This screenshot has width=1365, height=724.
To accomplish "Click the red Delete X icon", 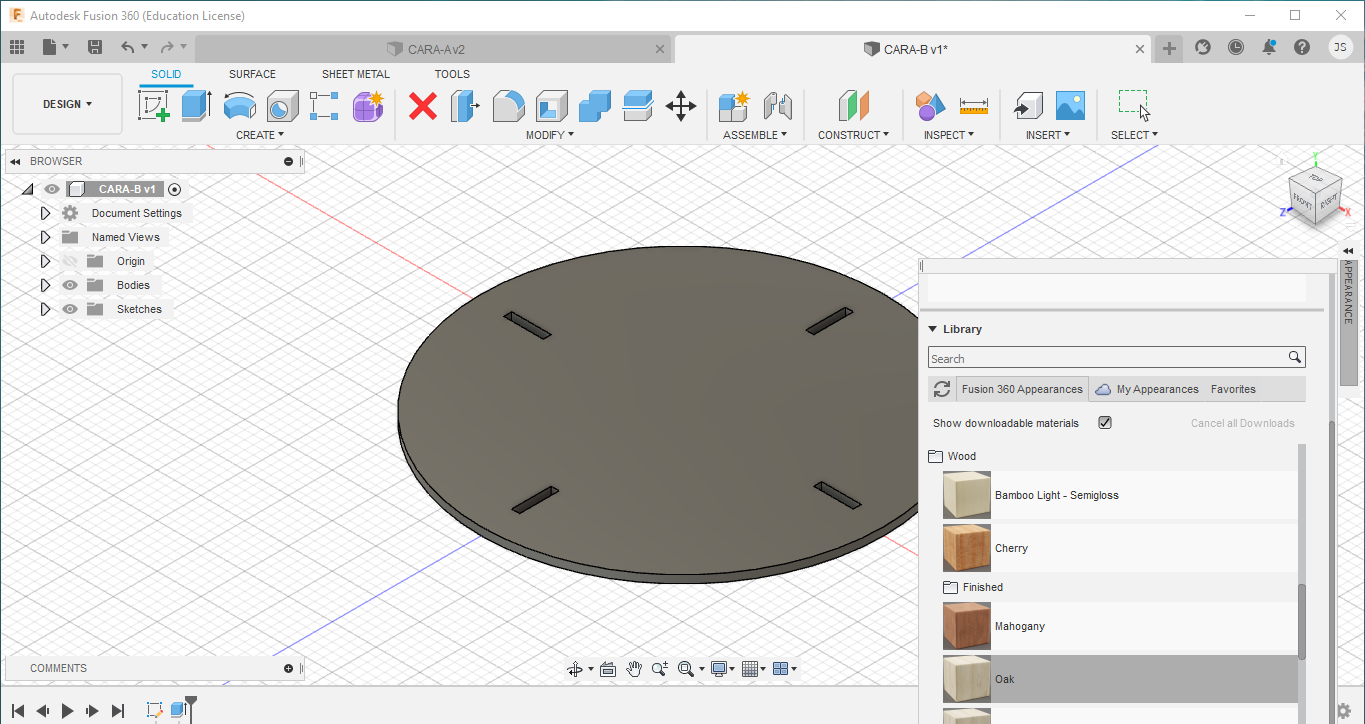I will (423, 106).
